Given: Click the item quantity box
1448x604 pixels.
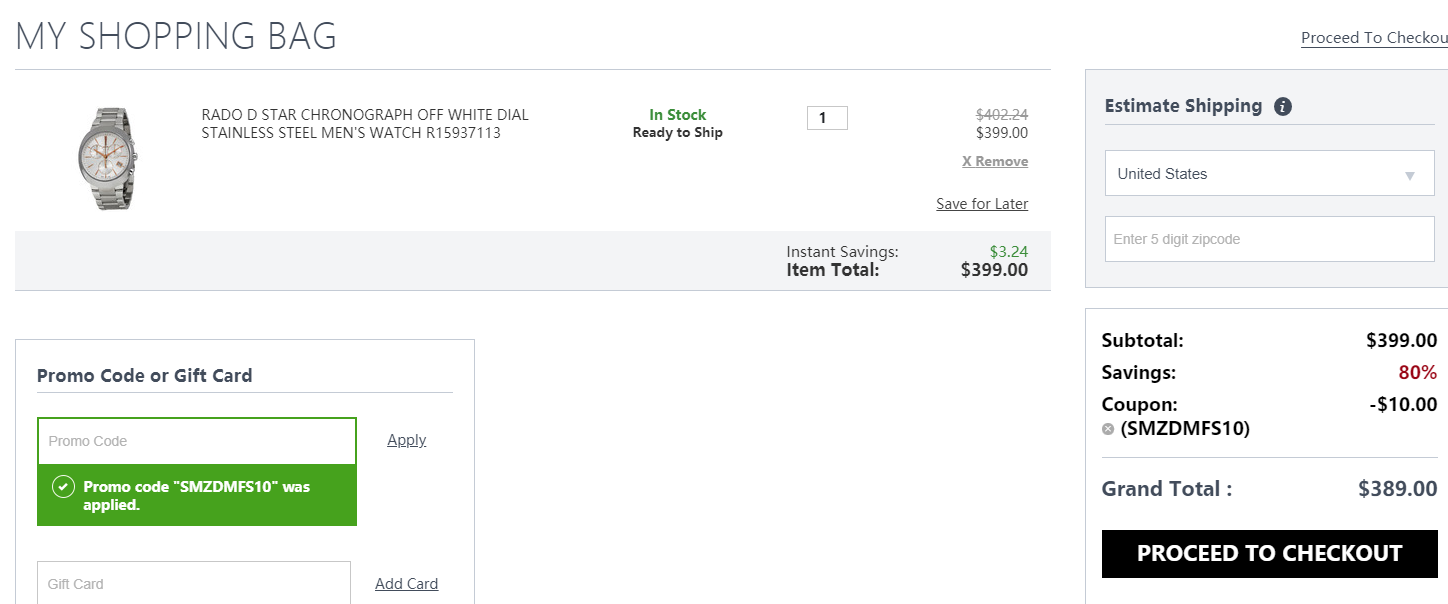Looking at the screenshot, I should (x=827, y=118).
